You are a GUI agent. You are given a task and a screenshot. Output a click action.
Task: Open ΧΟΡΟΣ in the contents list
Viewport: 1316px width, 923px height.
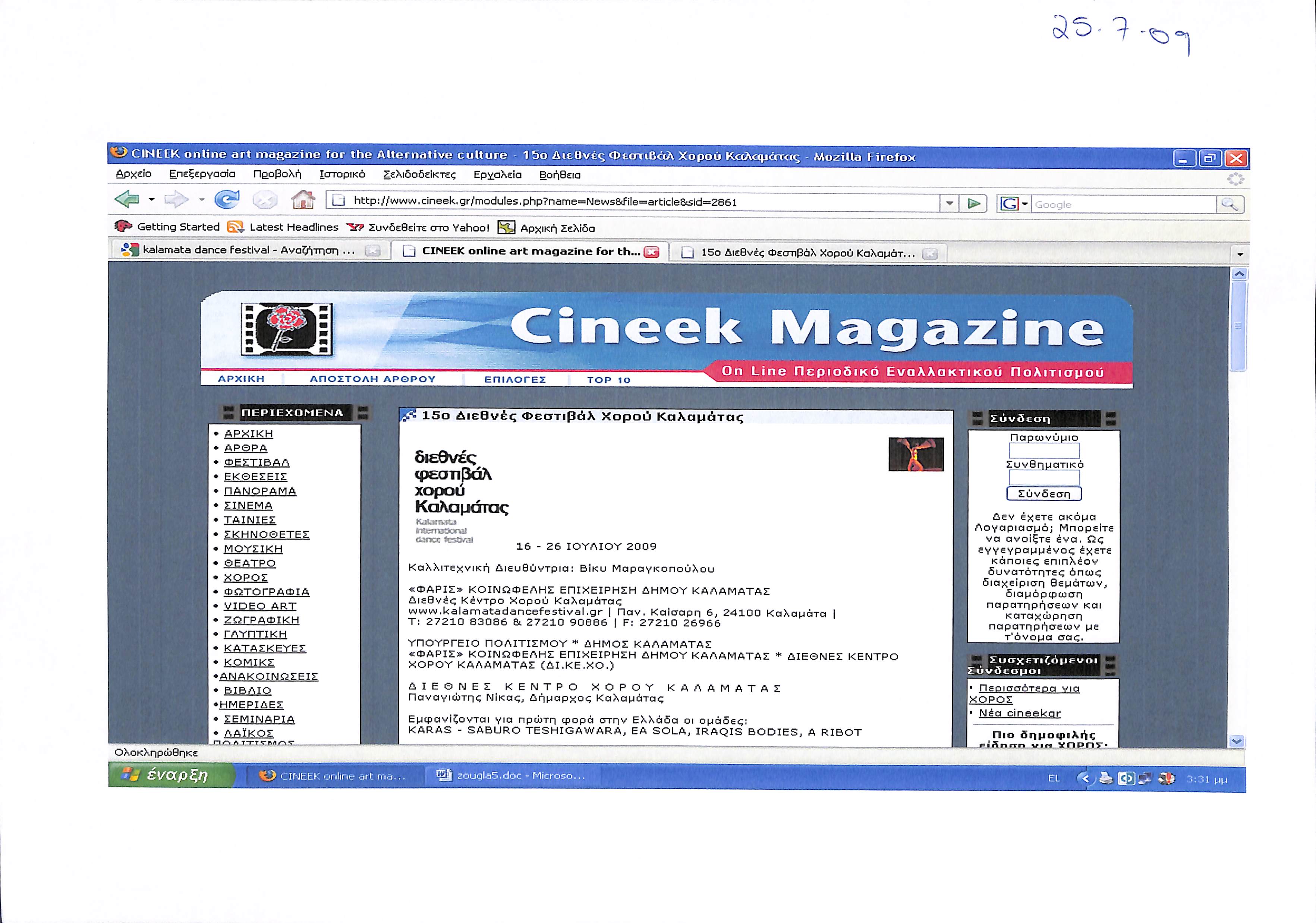[246, 578]
